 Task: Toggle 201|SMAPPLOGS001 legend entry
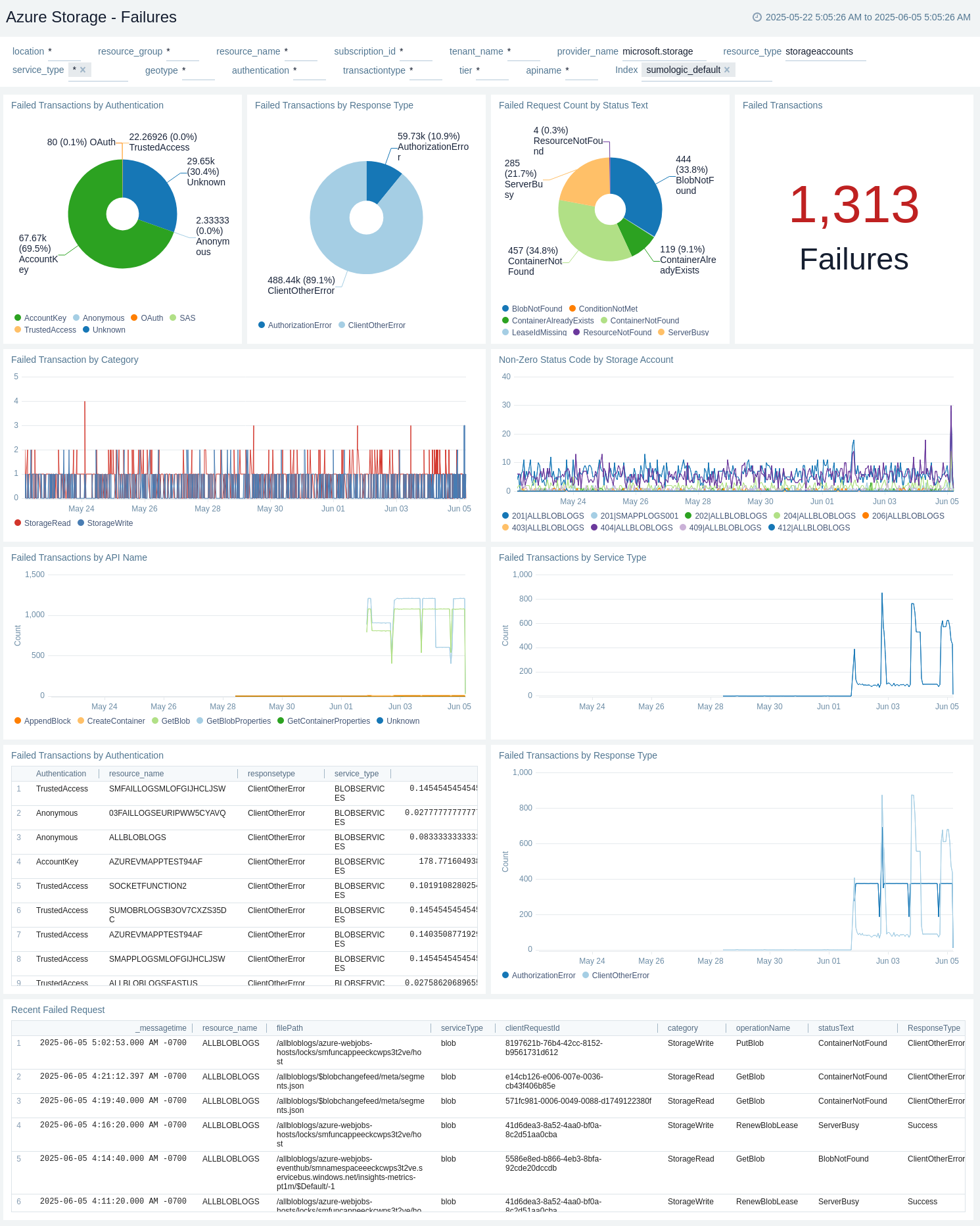pos(634,516)
